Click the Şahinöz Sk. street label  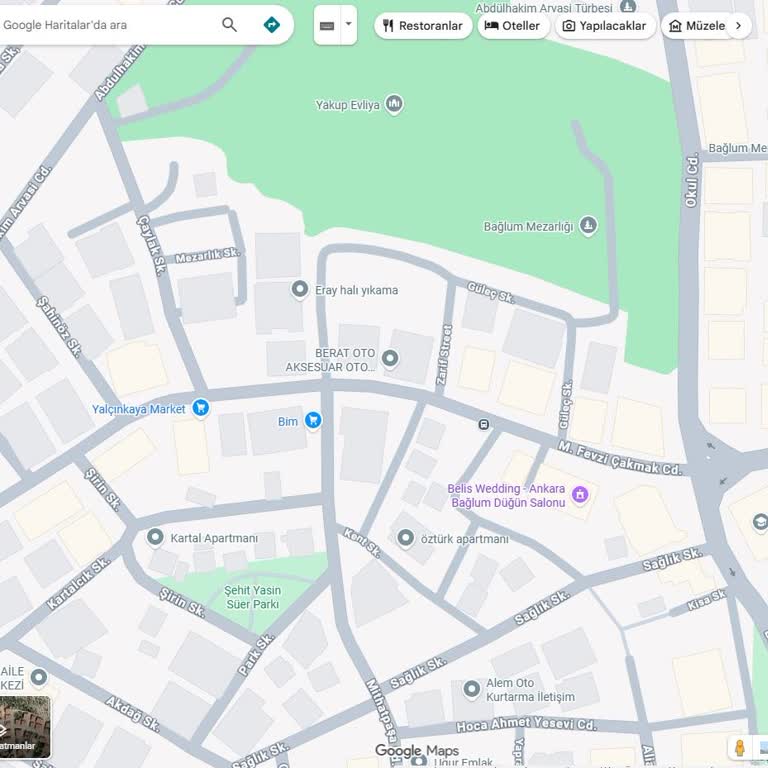pos(59,327)
